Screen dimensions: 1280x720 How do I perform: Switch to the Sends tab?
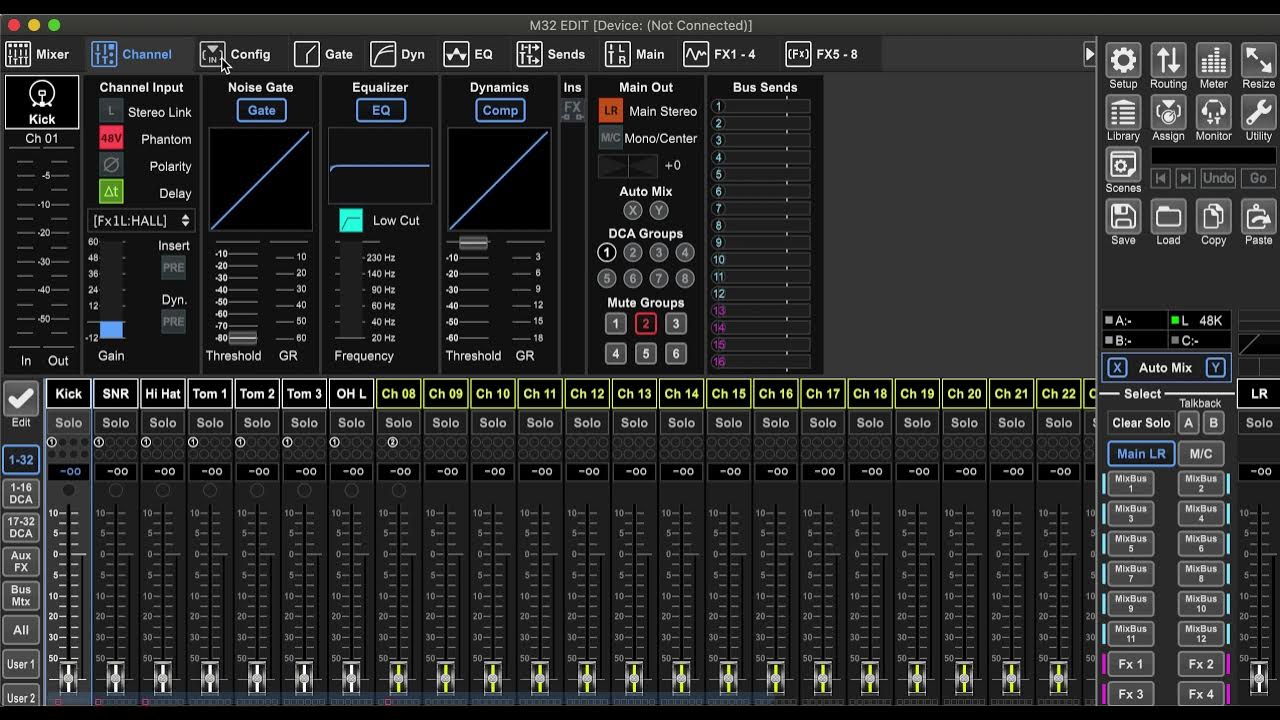(551, 54)
